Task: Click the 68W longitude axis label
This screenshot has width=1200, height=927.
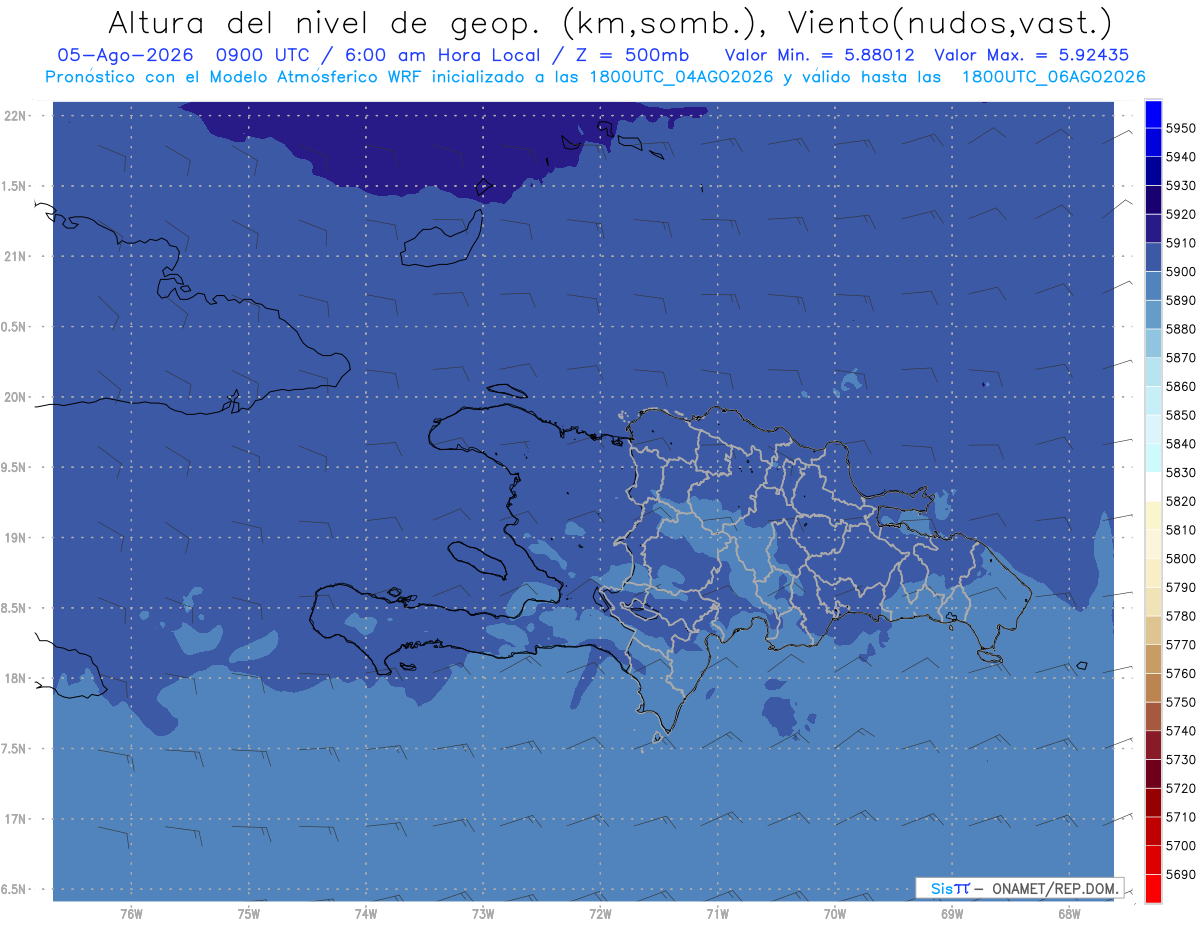Action: click(x=1068, y=913)
